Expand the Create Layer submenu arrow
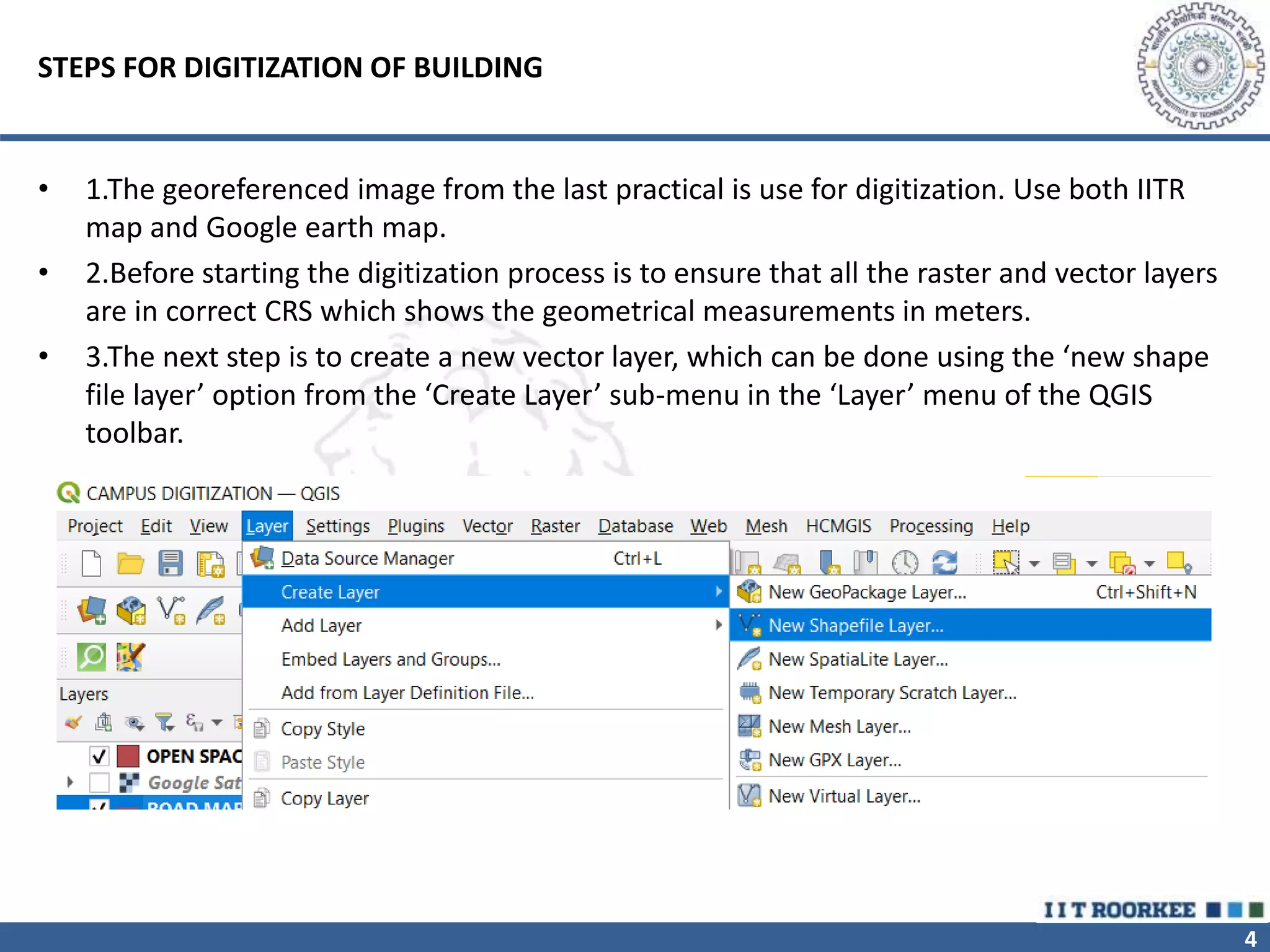This screenshot has height=952, width=1270. click(718, 591)
